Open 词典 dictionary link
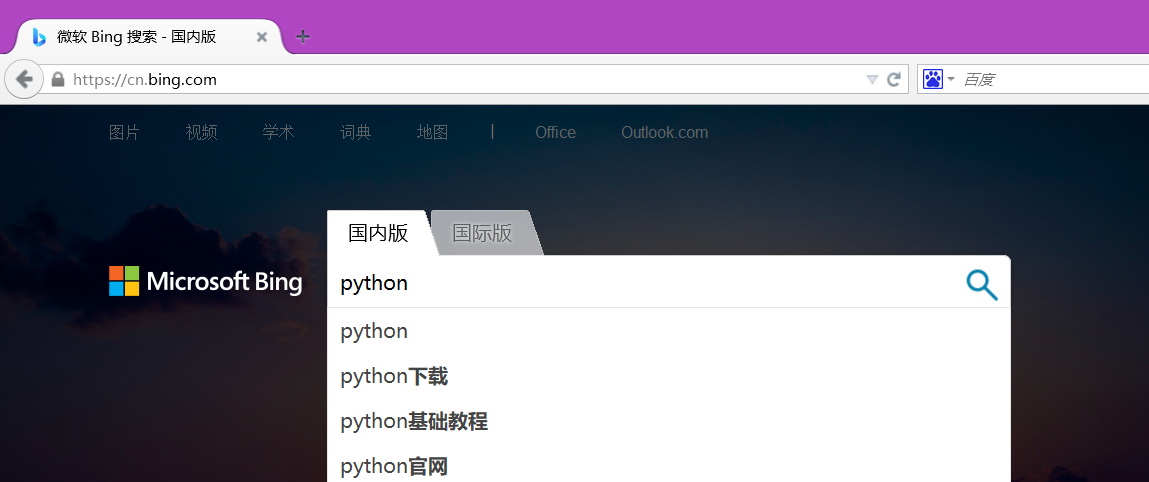Viewport: 1149px width, 482px height. [355, 133]
